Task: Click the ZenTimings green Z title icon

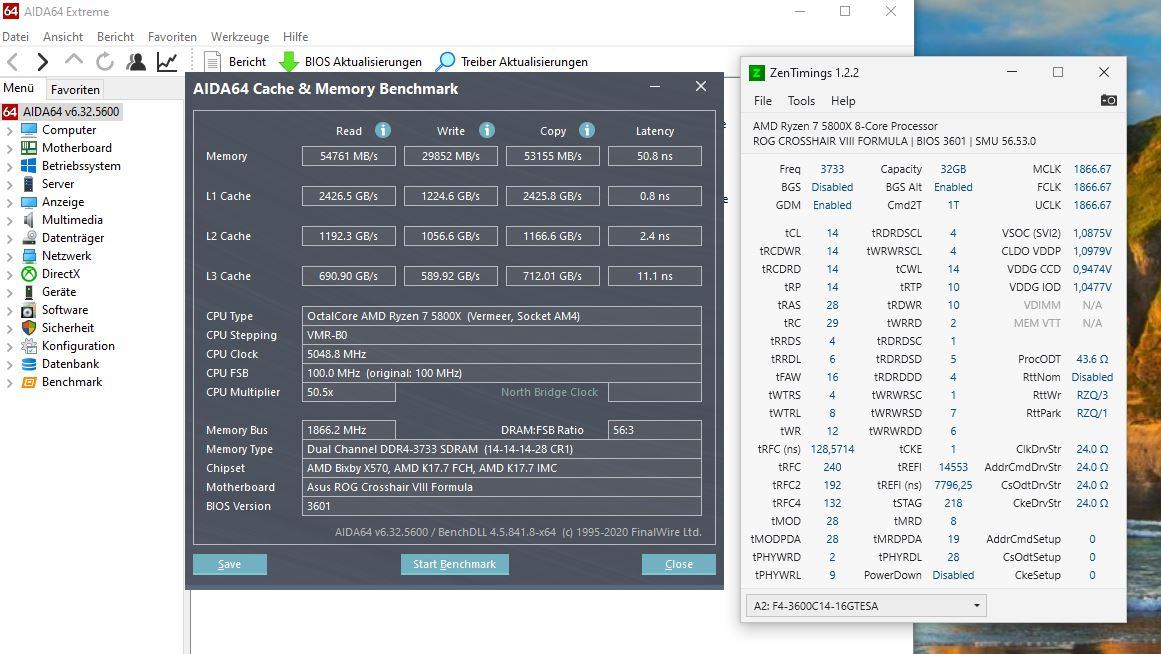Action: point(757,73)
